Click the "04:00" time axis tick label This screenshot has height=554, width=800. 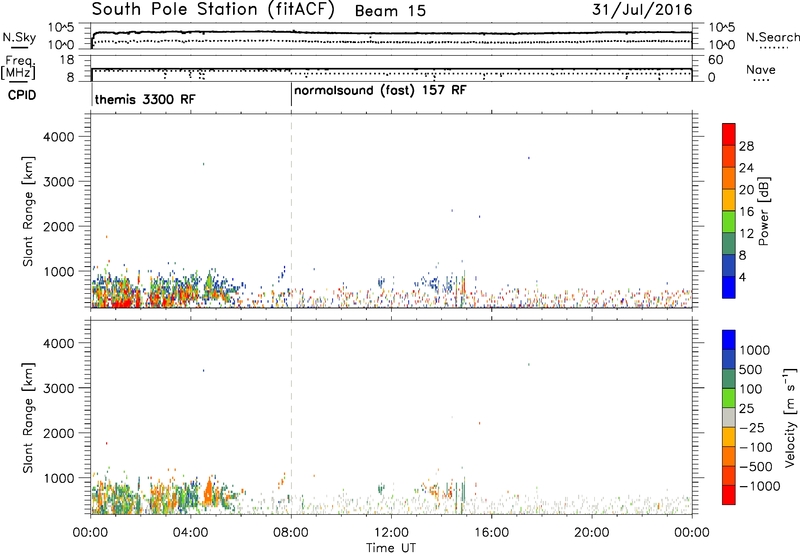click(190, 533)
